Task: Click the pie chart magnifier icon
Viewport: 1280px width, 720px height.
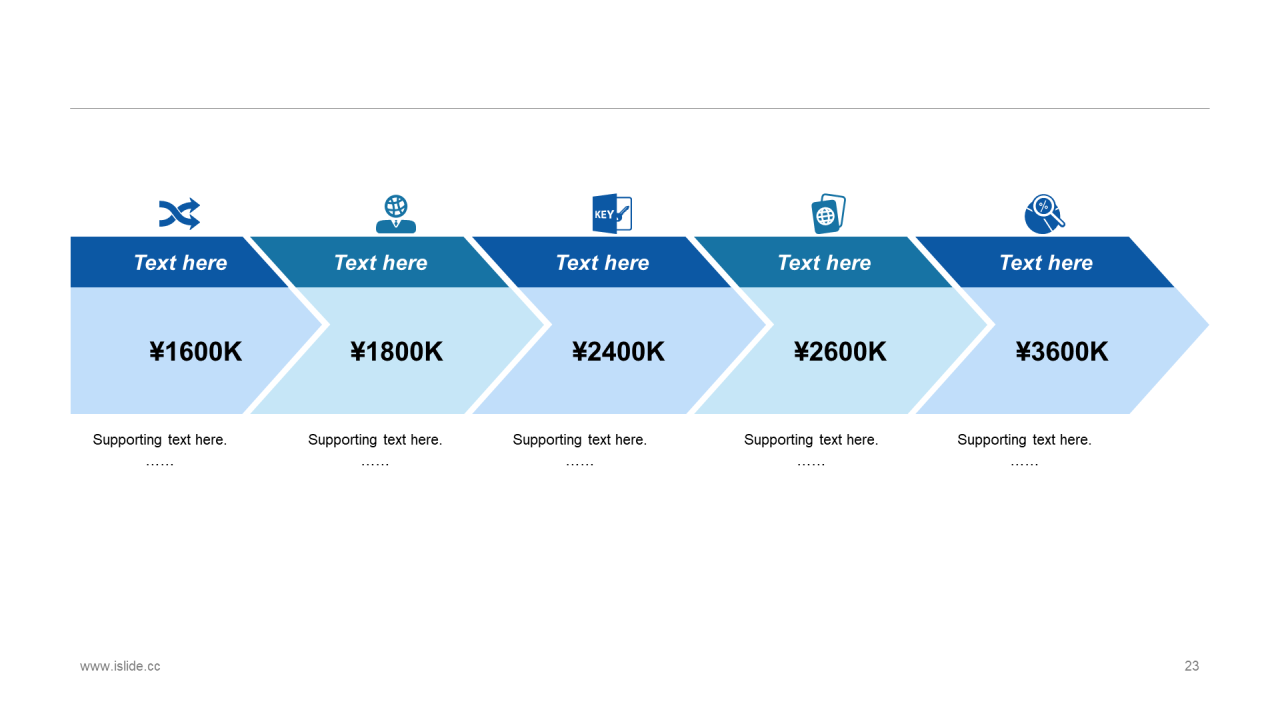Action: click(1044, 214)
